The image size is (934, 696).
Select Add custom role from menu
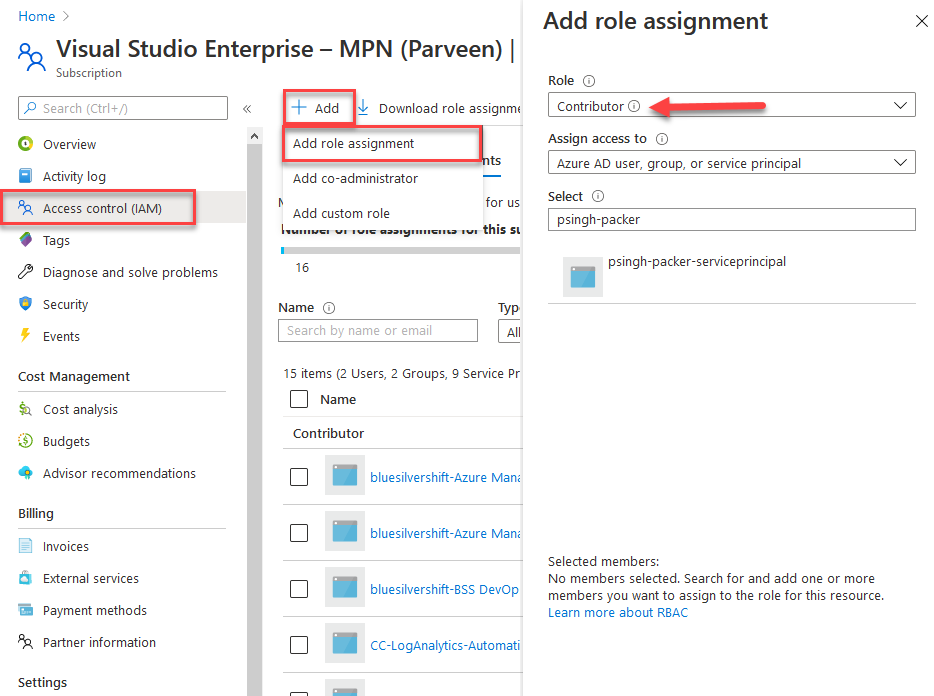[x=341, y=213]
